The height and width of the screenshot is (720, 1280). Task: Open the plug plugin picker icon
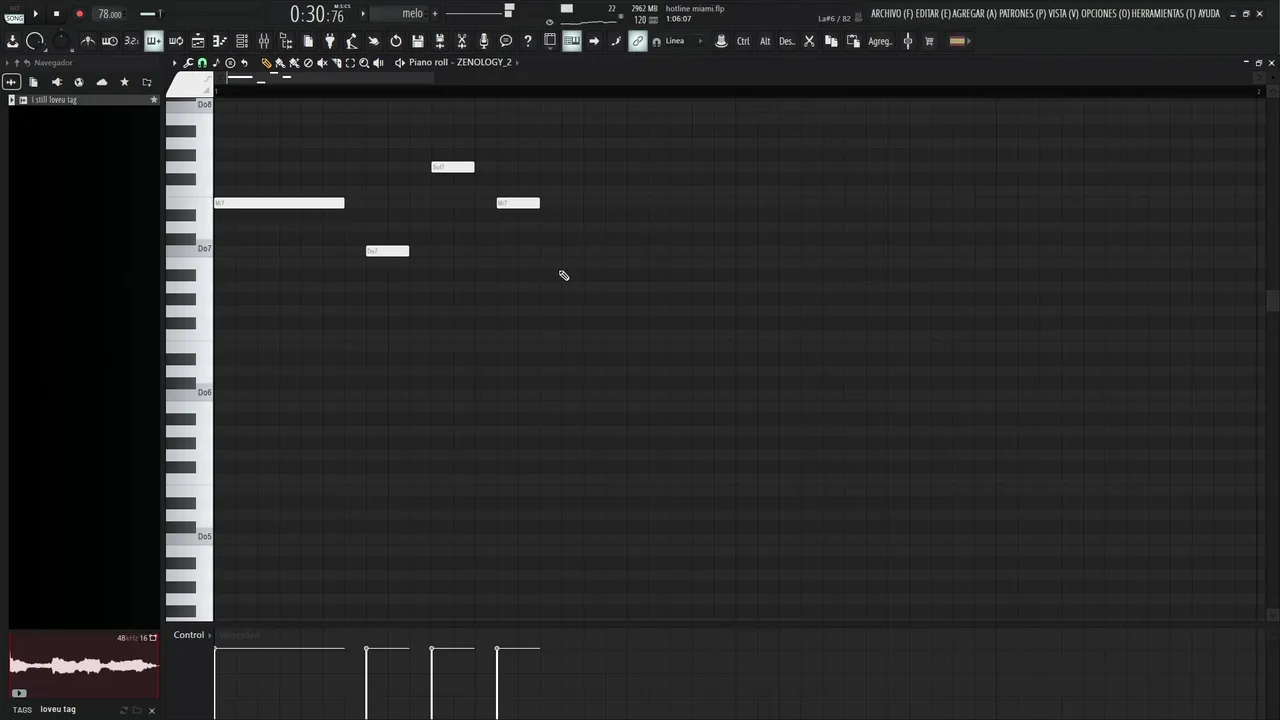(x=330, y=41)
